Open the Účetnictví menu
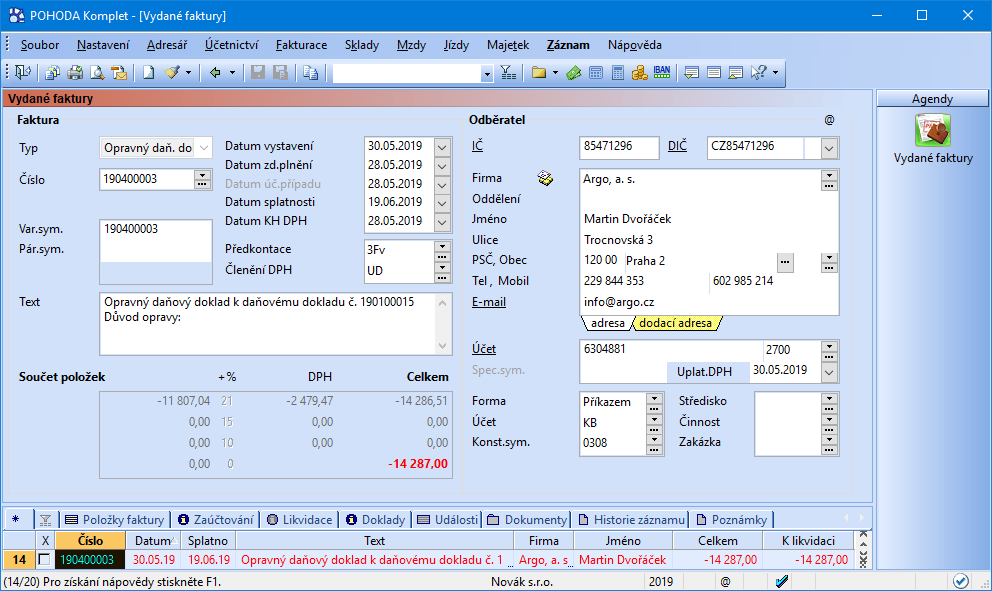The width and height of the screenshot is (992, 591). point(232,45)
